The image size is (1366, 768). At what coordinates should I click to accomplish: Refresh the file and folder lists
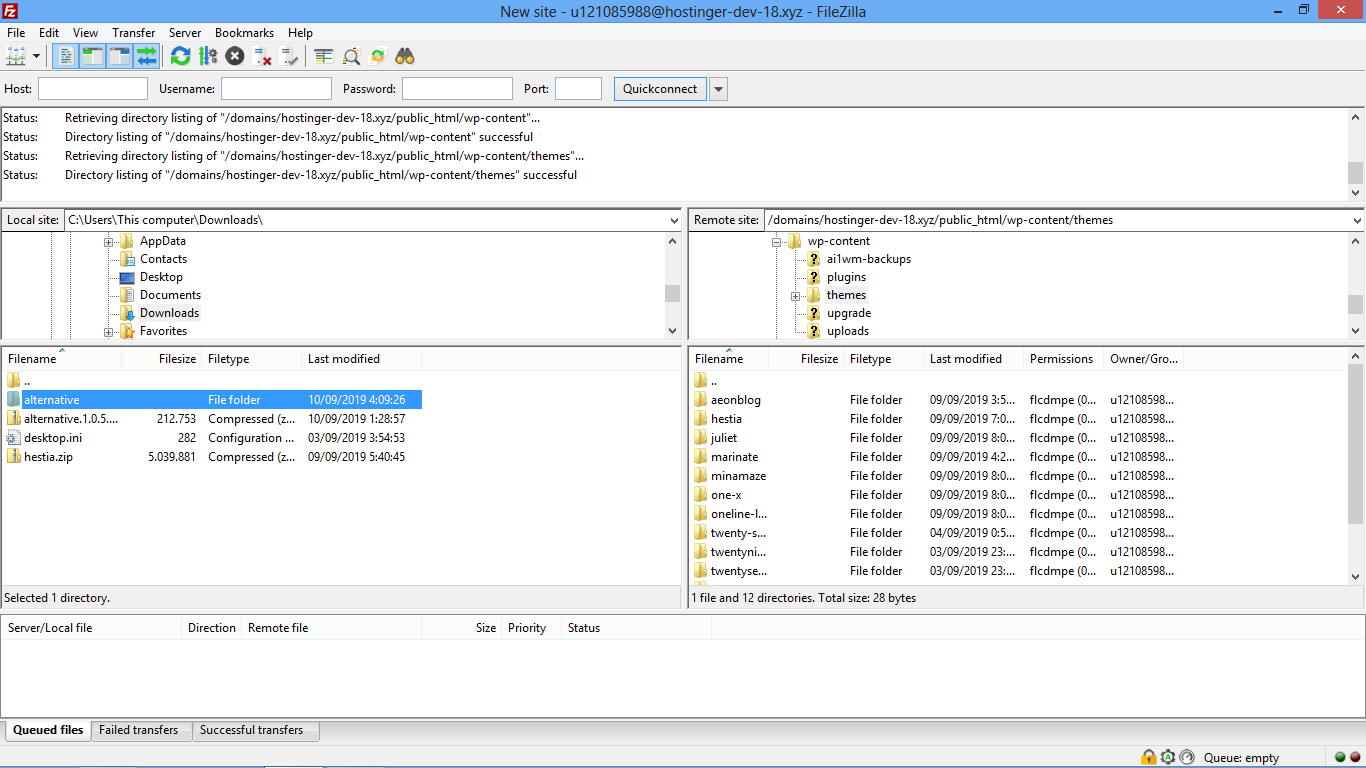click(180, 56)
